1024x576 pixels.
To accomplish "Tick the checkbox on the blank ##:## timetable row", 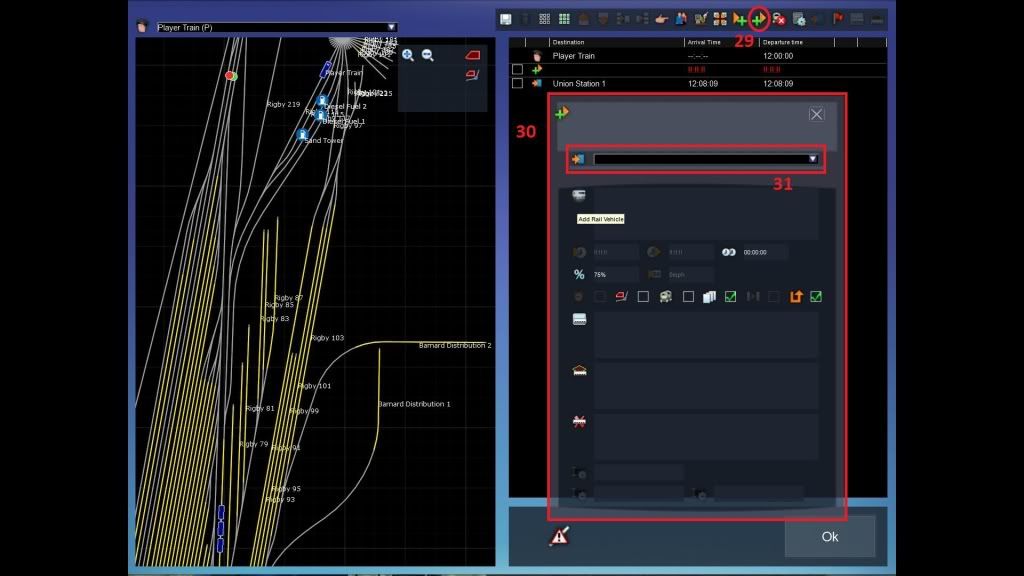I will point(517,69).
